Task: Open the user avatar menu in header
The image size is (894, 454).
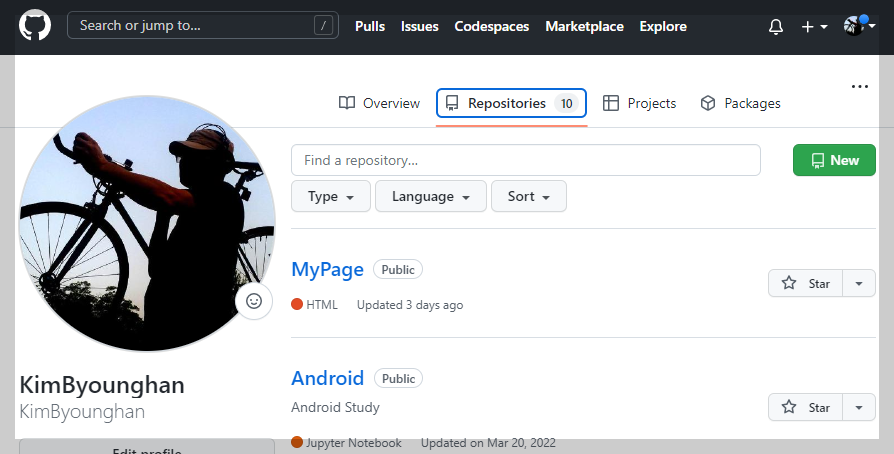Action: click(859, 26)
